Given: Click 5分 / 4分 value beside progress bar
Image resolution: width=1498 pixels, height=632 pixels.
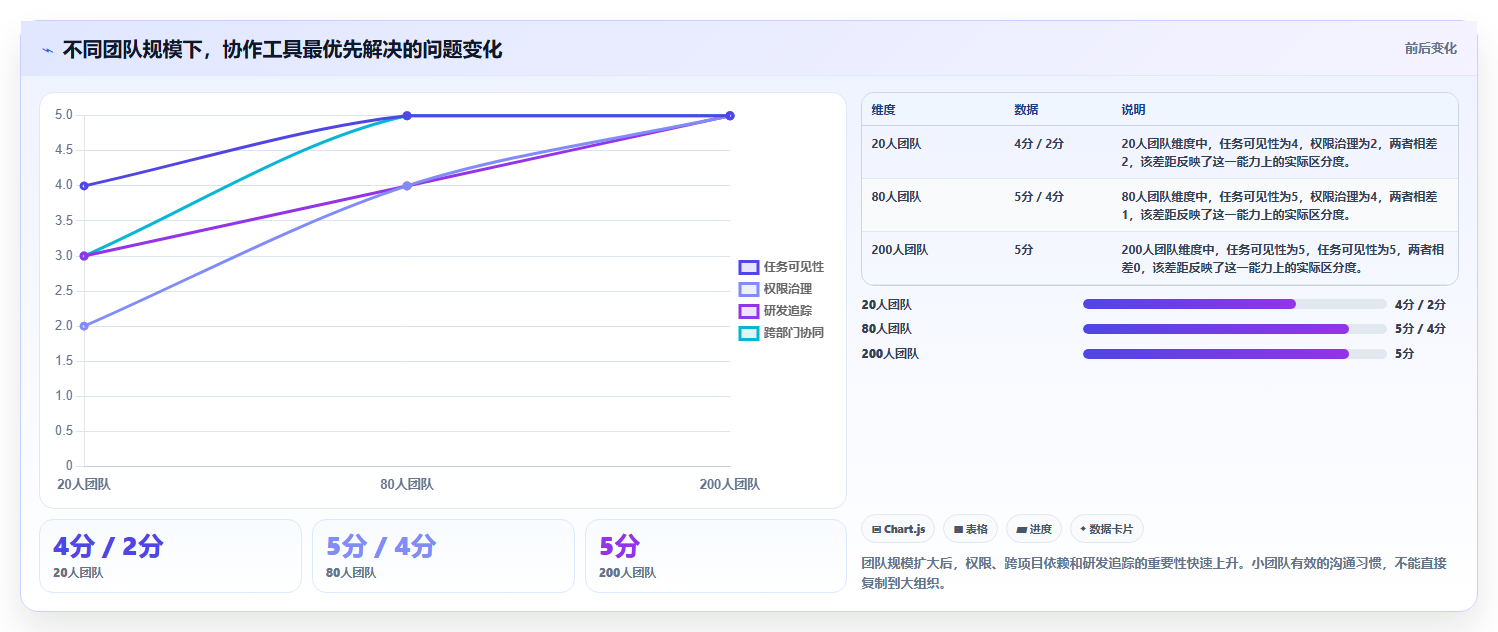Looking at the screenshot, I should tap(1420, 329).
